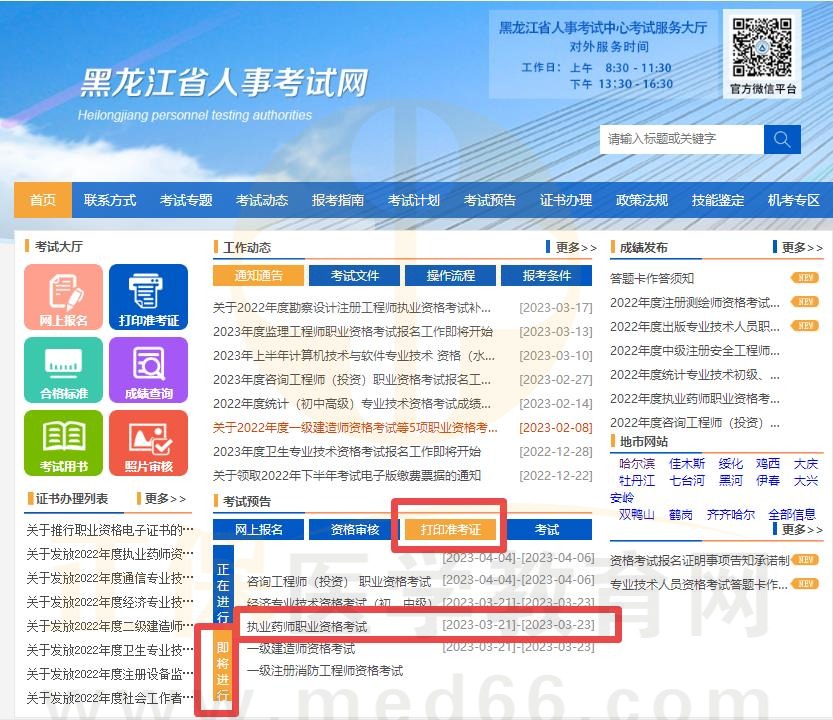Click the 考试用书 book icon
This screenshot has height=720, width=833.
64,443
